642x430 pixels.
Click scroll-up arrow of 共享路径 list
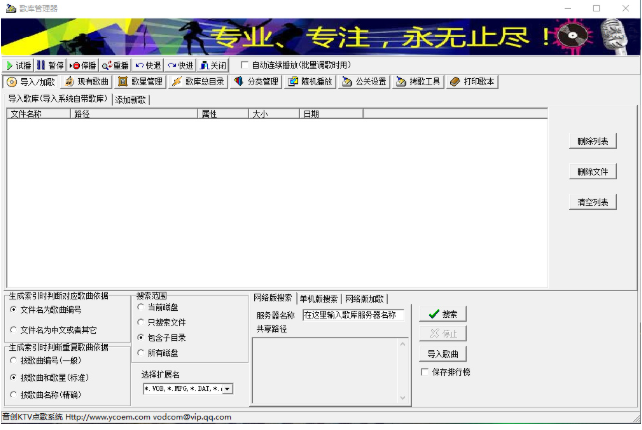tap(403, 344)
